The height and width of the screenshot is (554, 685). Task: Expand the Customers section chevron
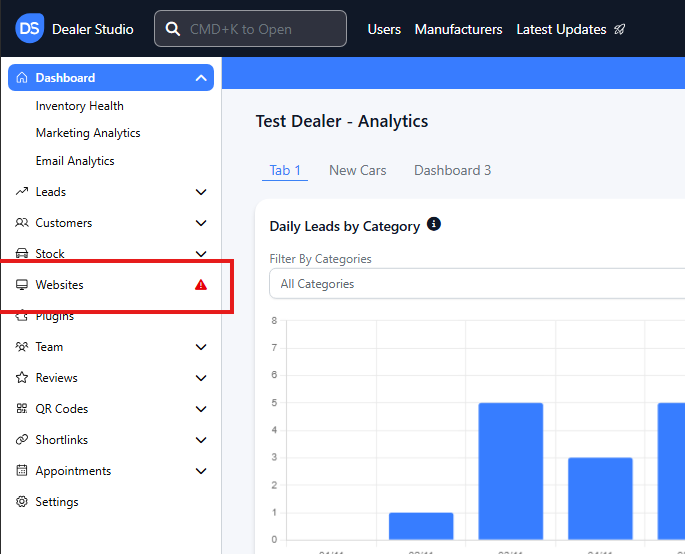click(x=201, y=223)
